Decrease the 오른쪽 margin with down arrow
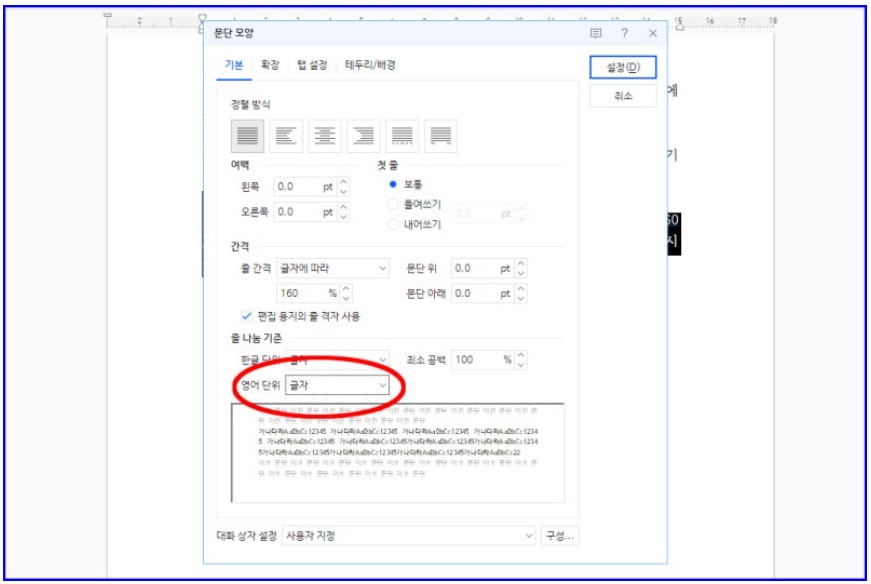Viewport: 871px width, 584px height. 344,217
